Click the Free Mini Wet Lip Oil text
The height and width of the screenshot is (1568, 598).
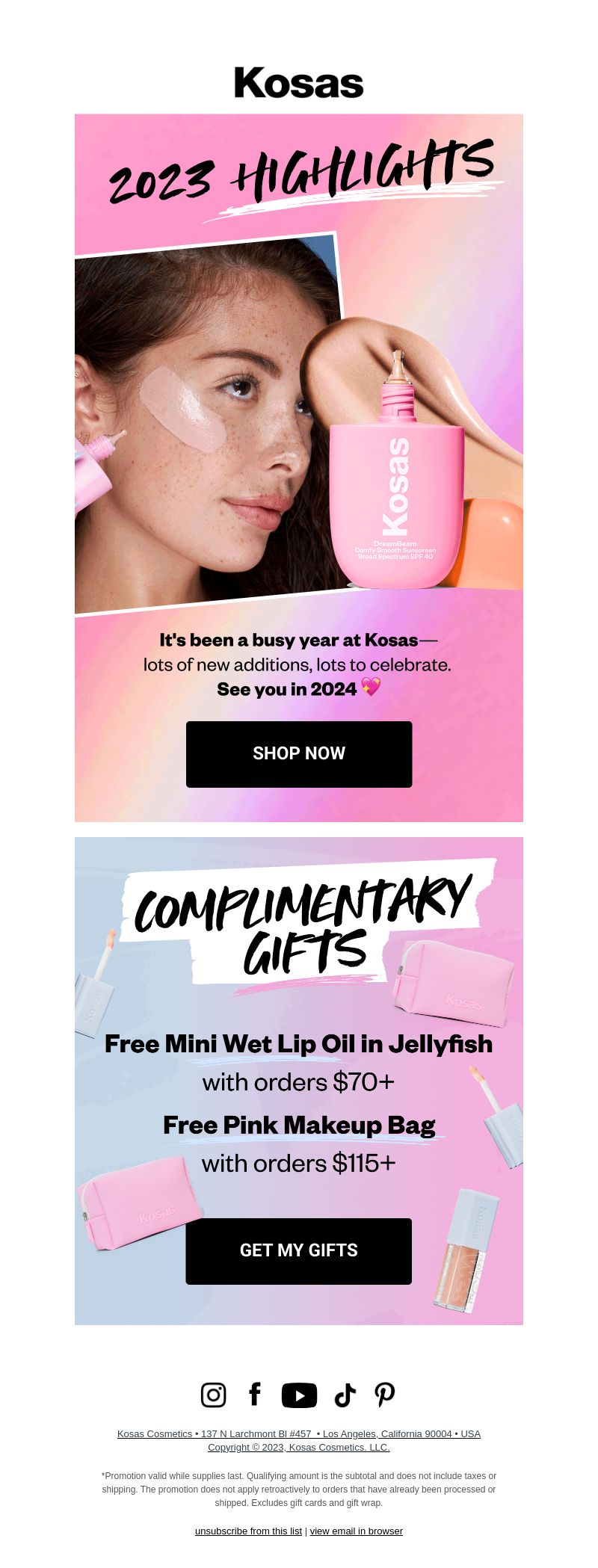pos(299,1044)
